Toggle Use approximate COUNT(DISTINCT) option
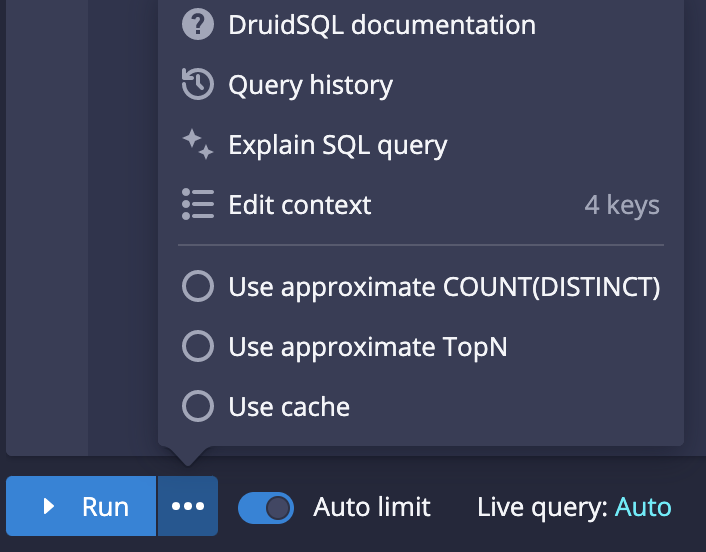 pyautogui.click(x=421, y=286)
